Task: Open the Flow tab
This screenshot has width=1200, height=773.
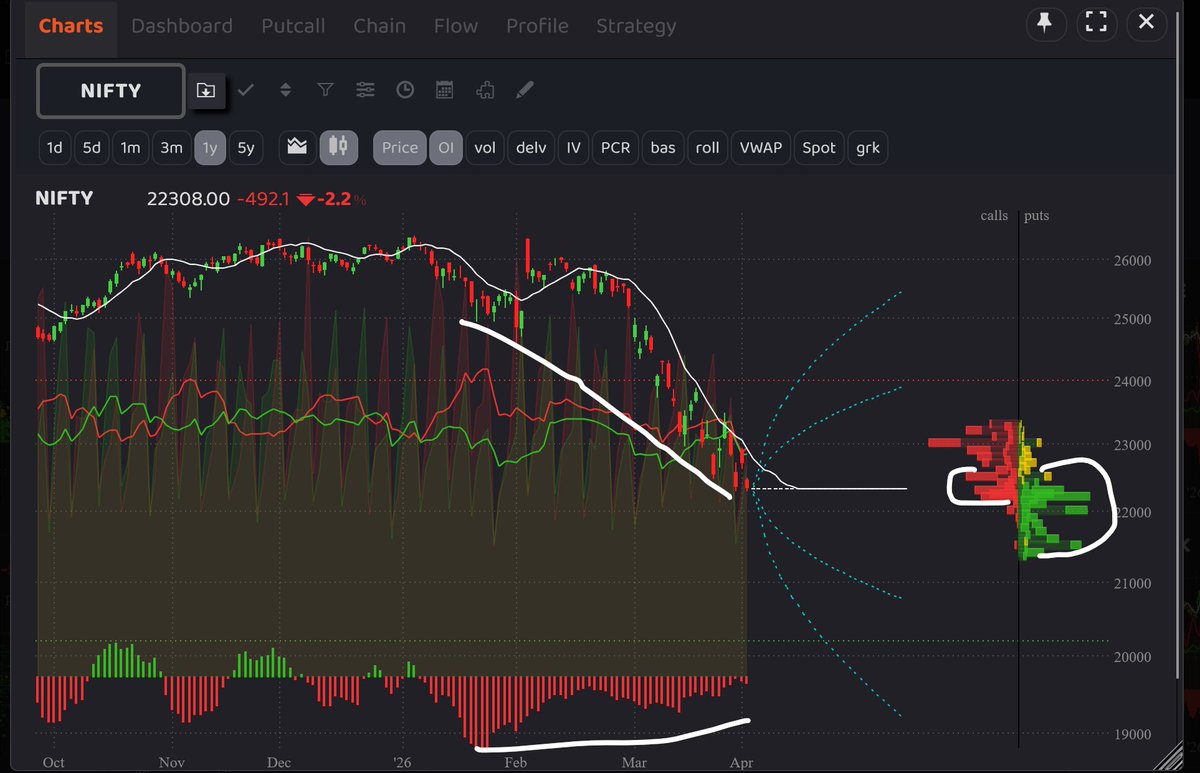Action: (x=456, y=26)
